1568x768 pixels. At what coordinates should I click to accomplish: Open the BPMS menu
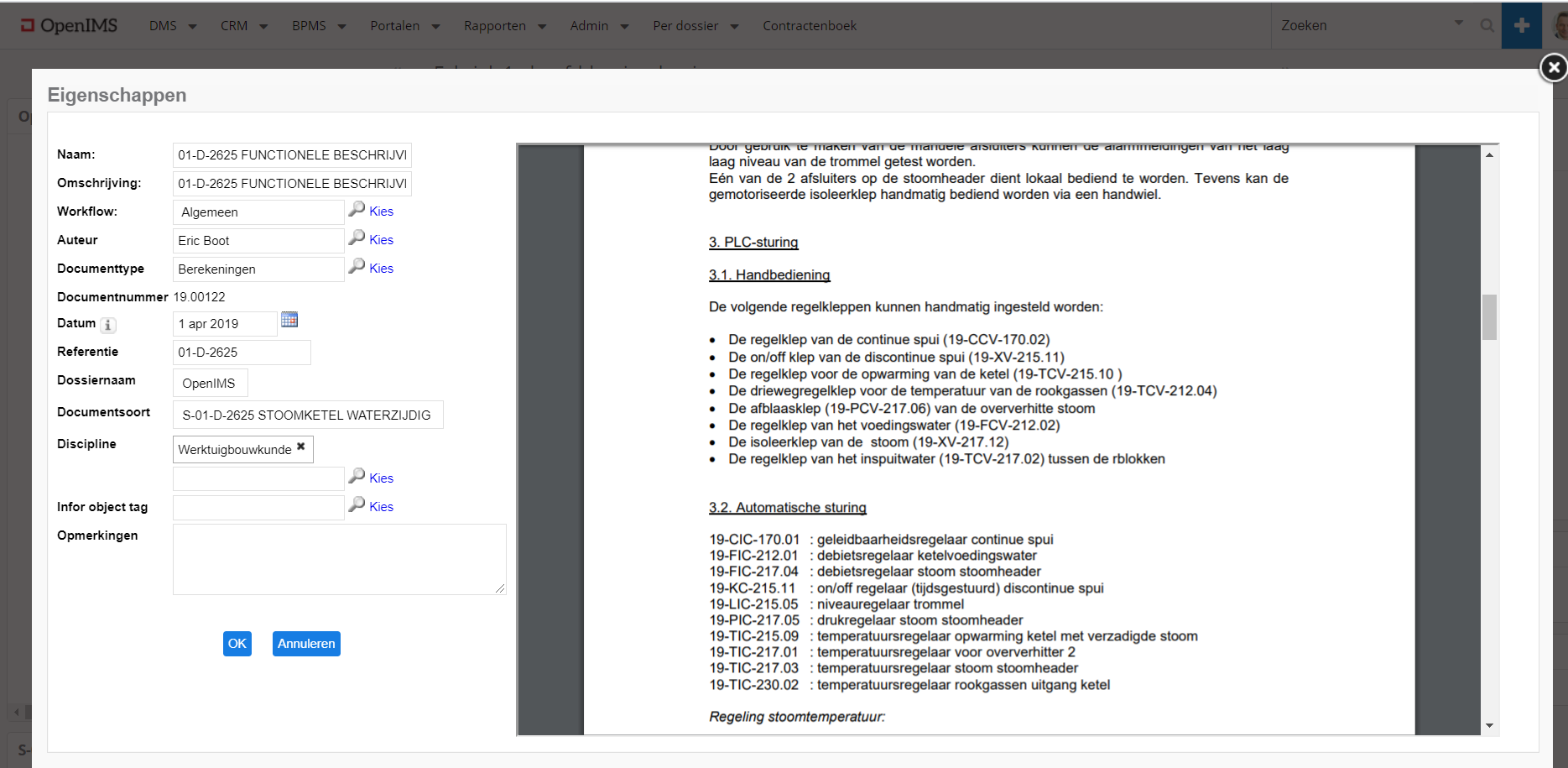(319, 26)
